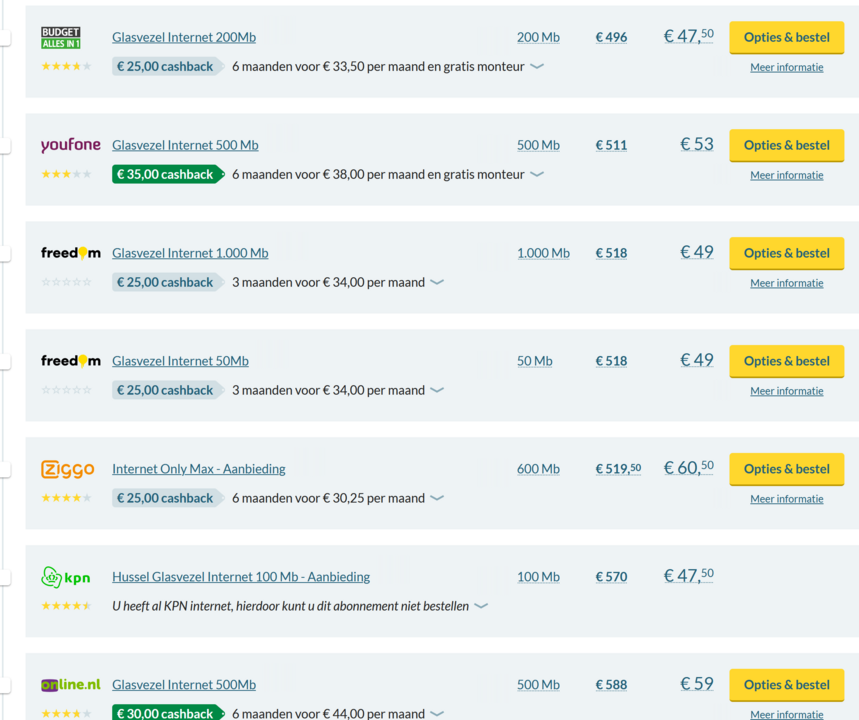
Task: Tick the compare checkbox for Ziggo Internet Only Max
Action: coord(4,470)
